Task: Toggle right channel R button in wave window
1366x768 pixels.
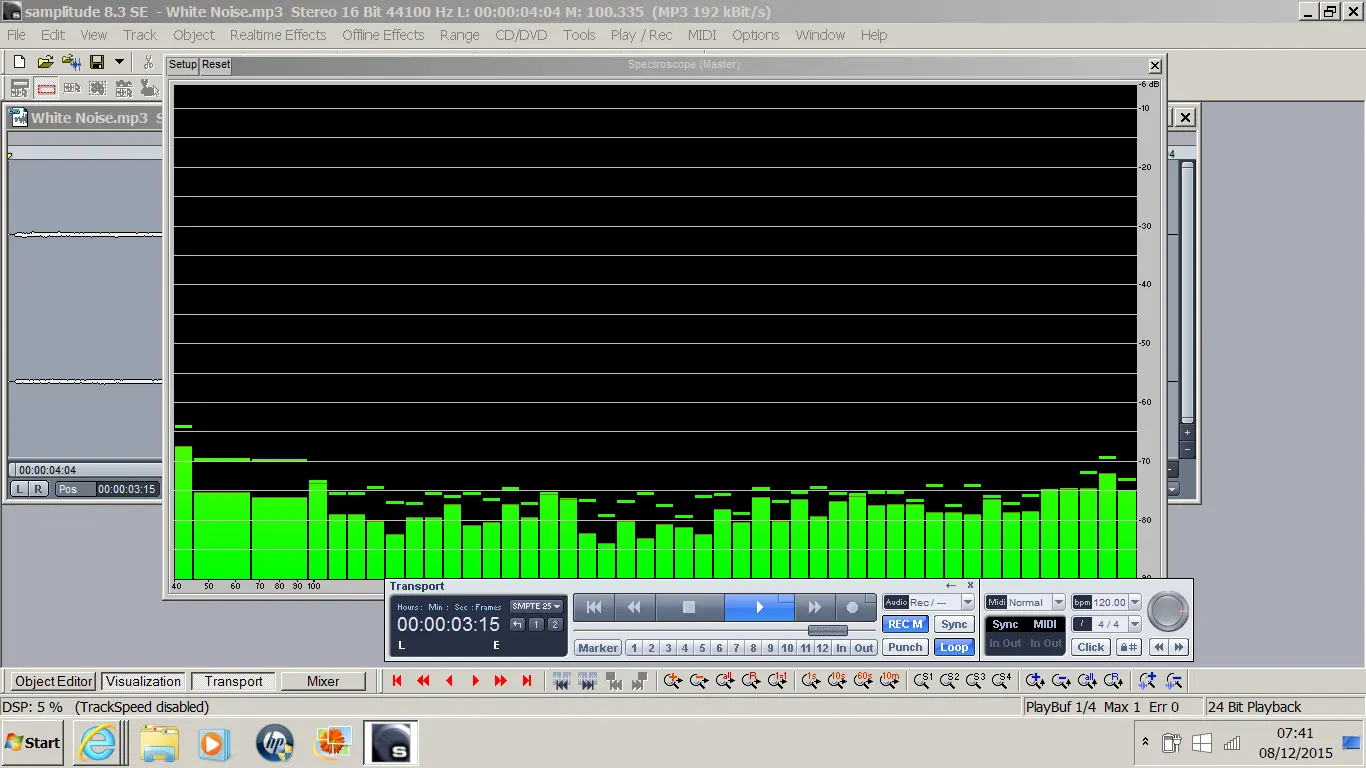Action: (x=38, y=489)
